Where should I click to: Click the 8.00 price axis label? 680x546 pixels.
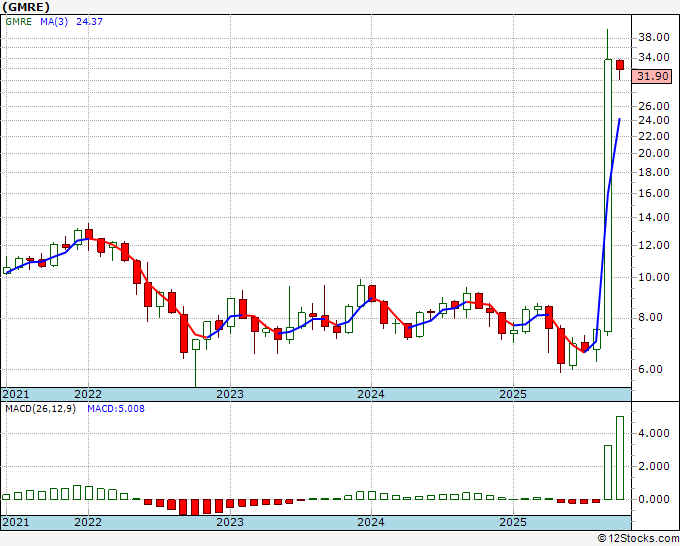point(650,317)
